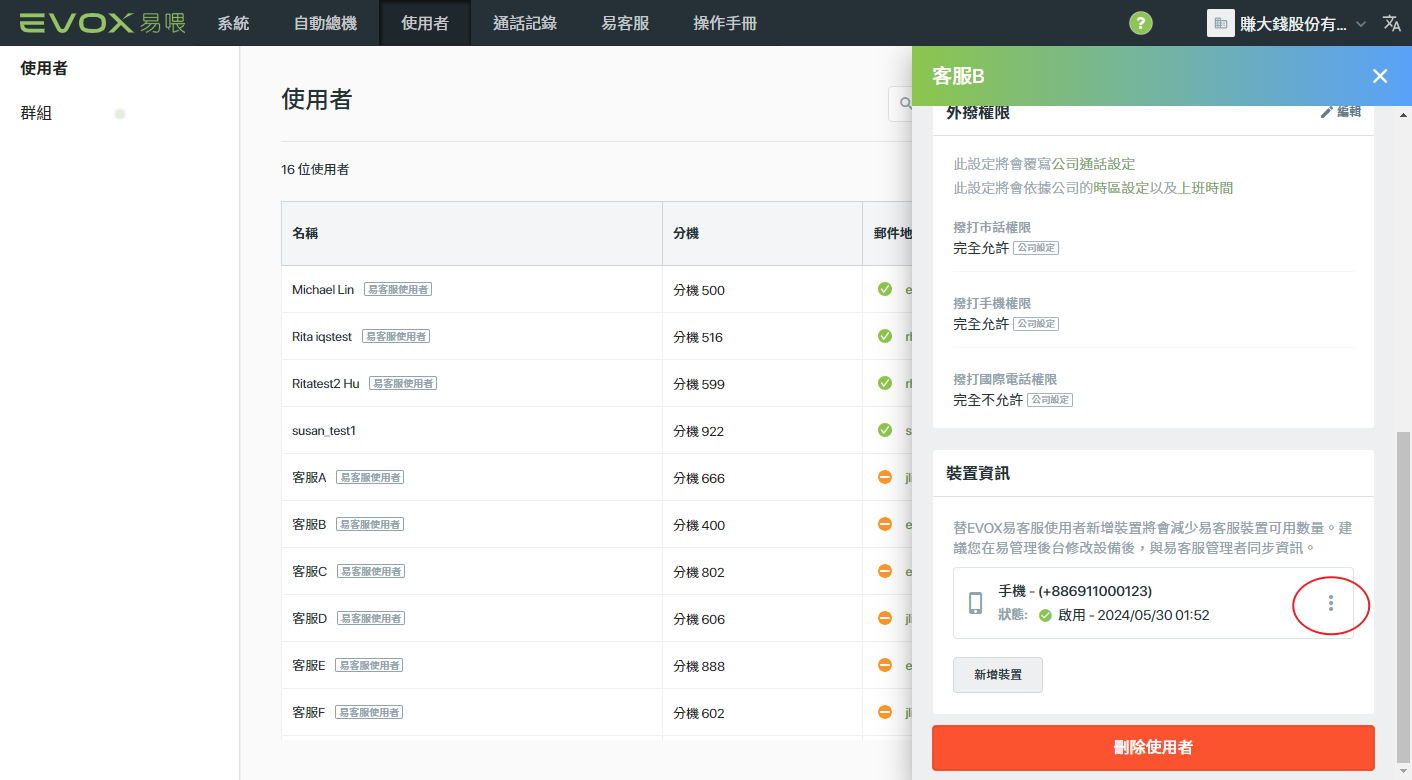Click the language translate icon
1412x780 pixels.
pyautogui.click(x=1392, y=23)
